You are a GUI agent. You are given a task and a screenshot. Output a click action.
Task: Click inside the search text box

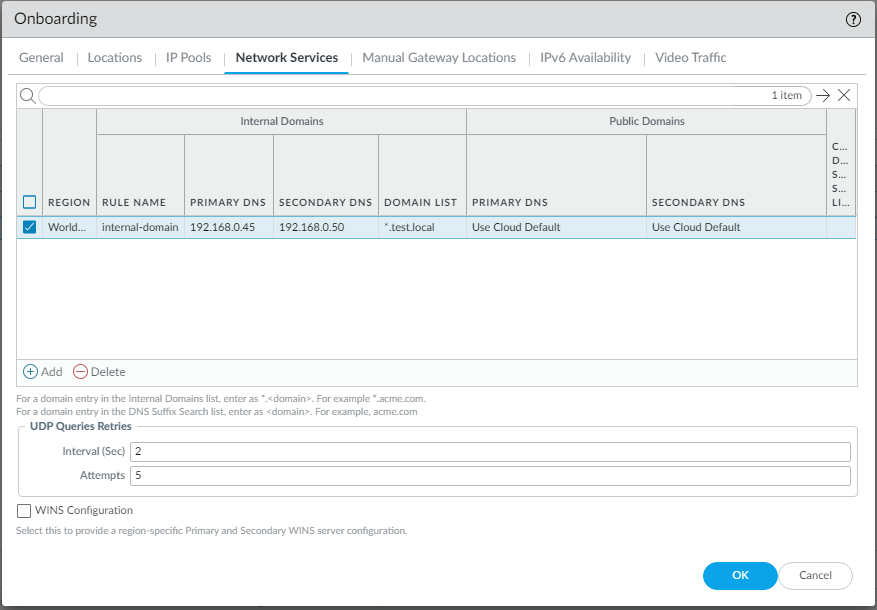(x=400, y=96)
